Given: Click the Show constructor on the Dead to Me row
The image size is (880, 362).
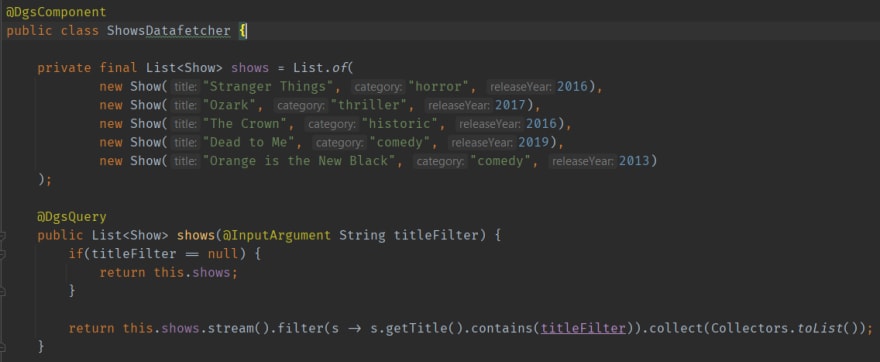Looking at the screenshot, I should (145, 142).
